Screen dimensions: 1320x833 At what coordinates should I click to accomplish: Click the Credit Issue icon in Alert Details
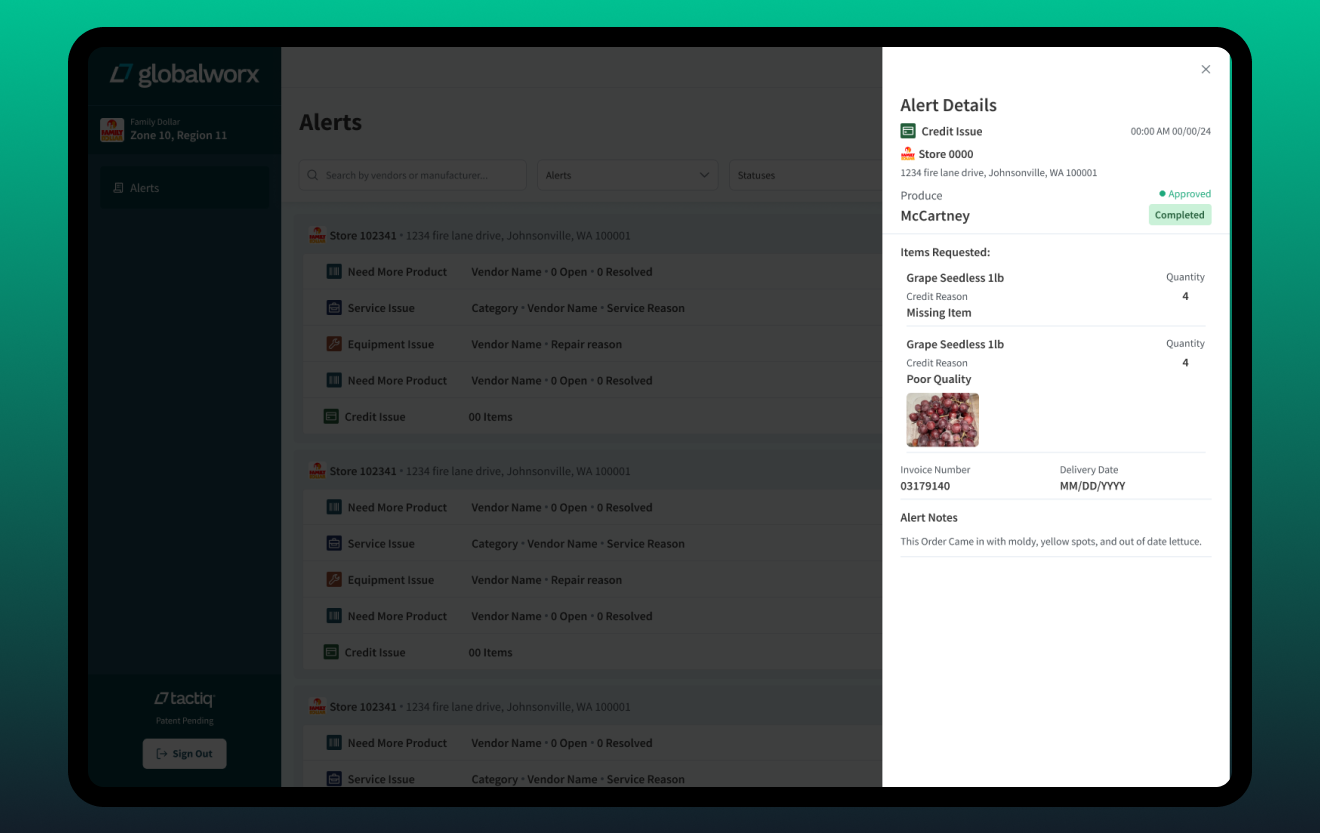(908, 131)
